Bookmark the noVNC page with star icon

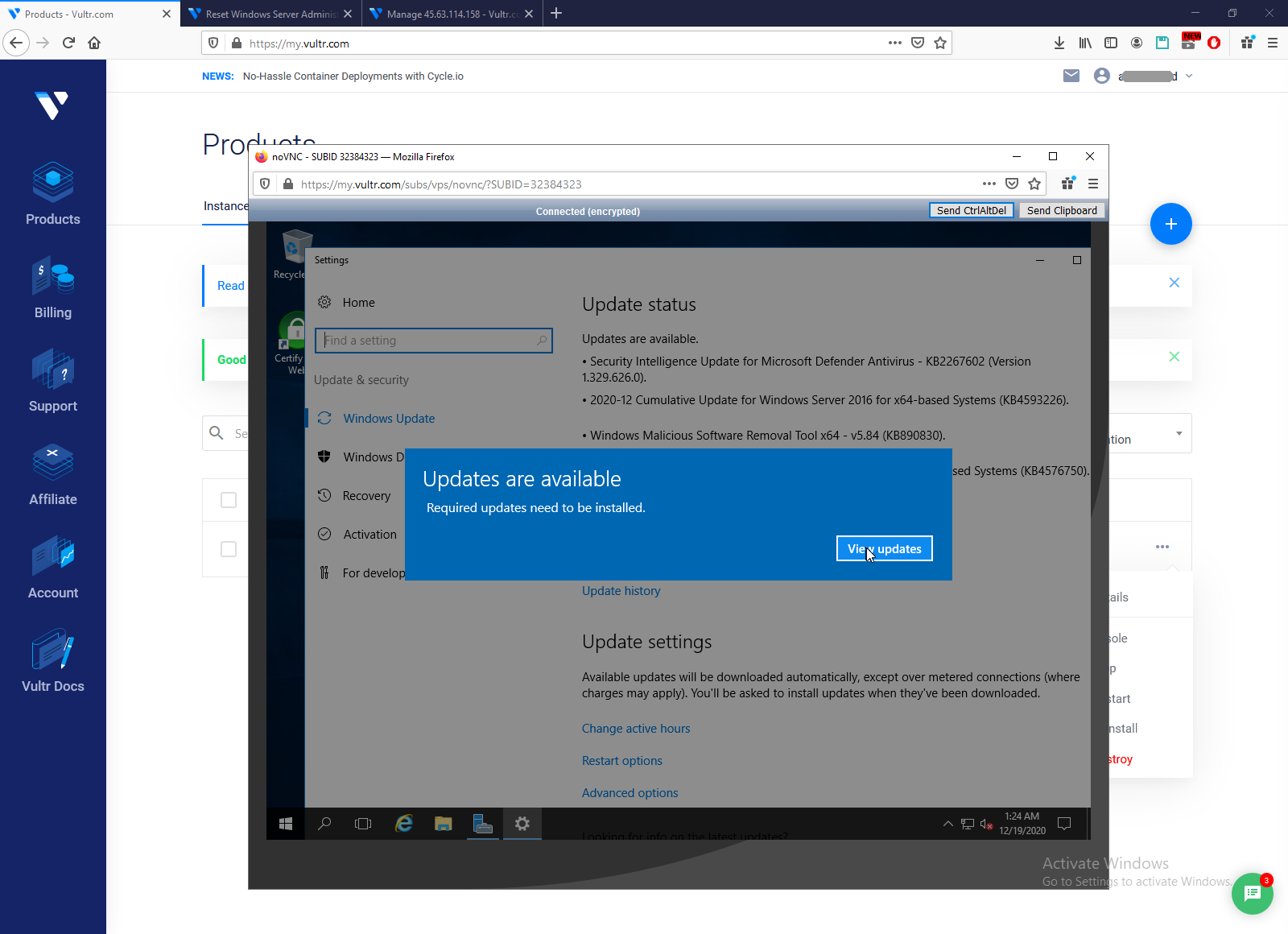click(1034, 184)
